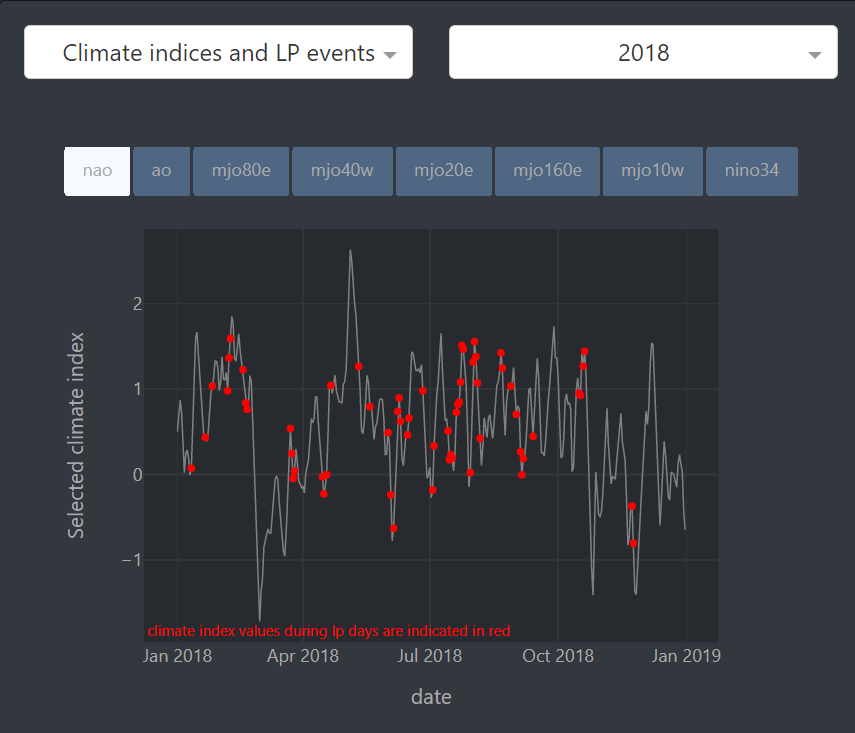855x733 pixels.
Task: Switch to the ao index tab
Action: pyautogui.click(x=161, y=171)
